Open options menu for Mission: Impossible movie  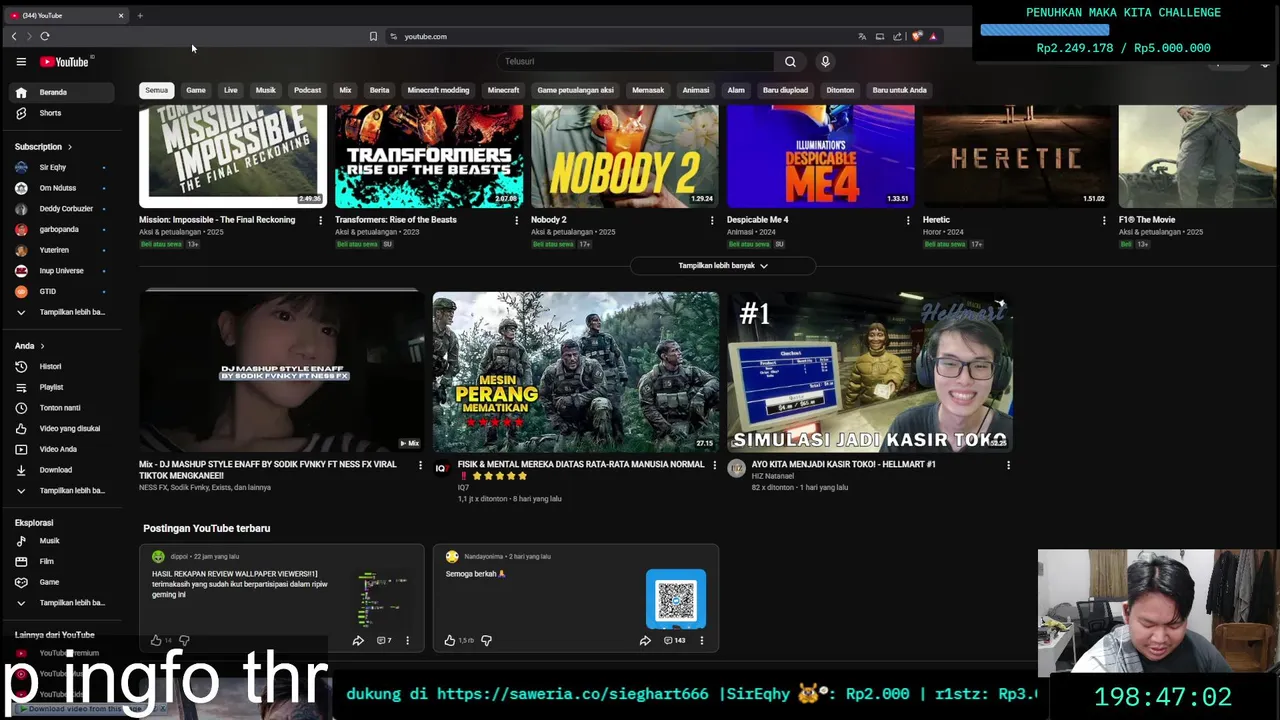320,220
